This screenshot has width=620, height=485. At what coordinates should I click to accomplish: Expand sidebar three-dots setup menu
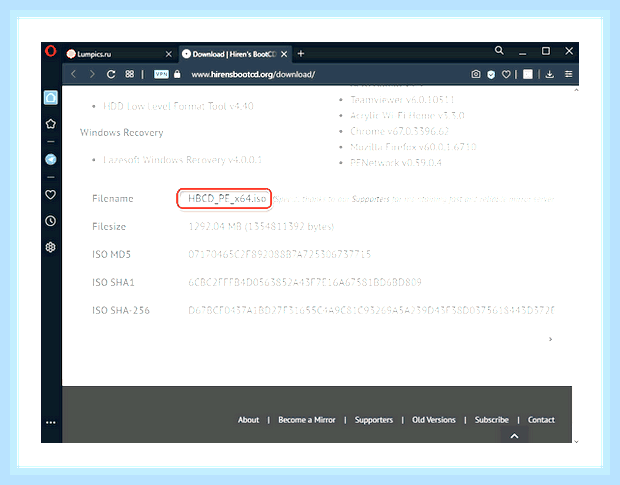tap(51, 423)
